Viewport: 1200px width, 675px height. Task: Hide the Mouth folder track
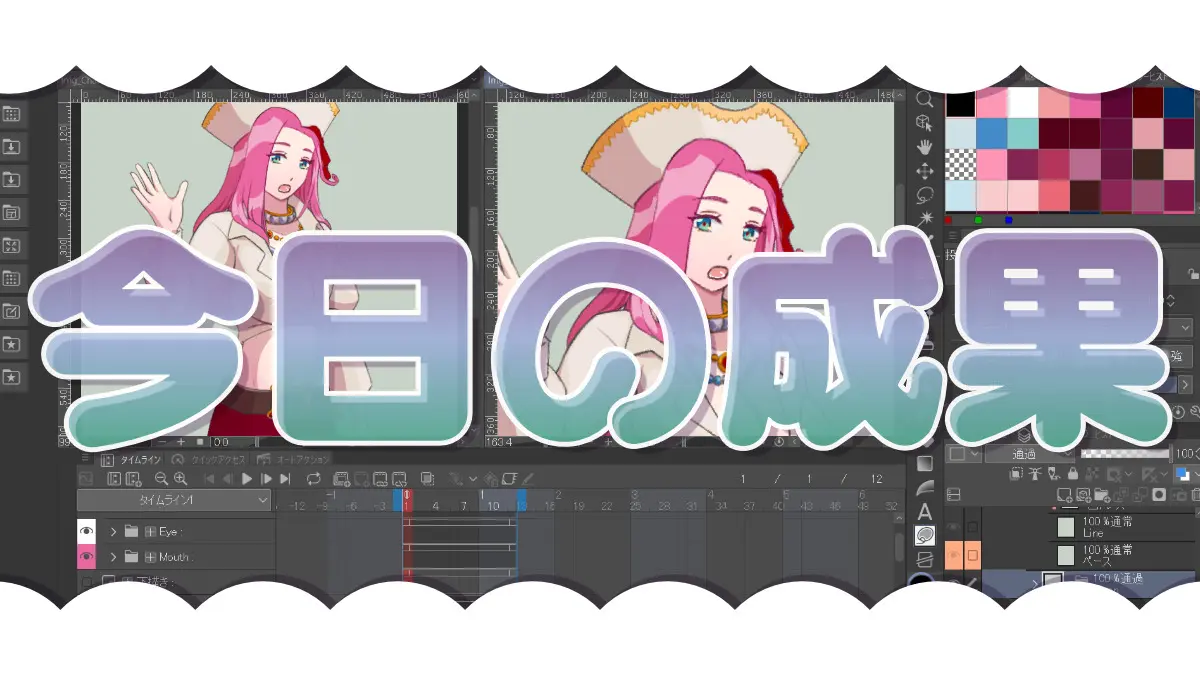coord(87,557)
